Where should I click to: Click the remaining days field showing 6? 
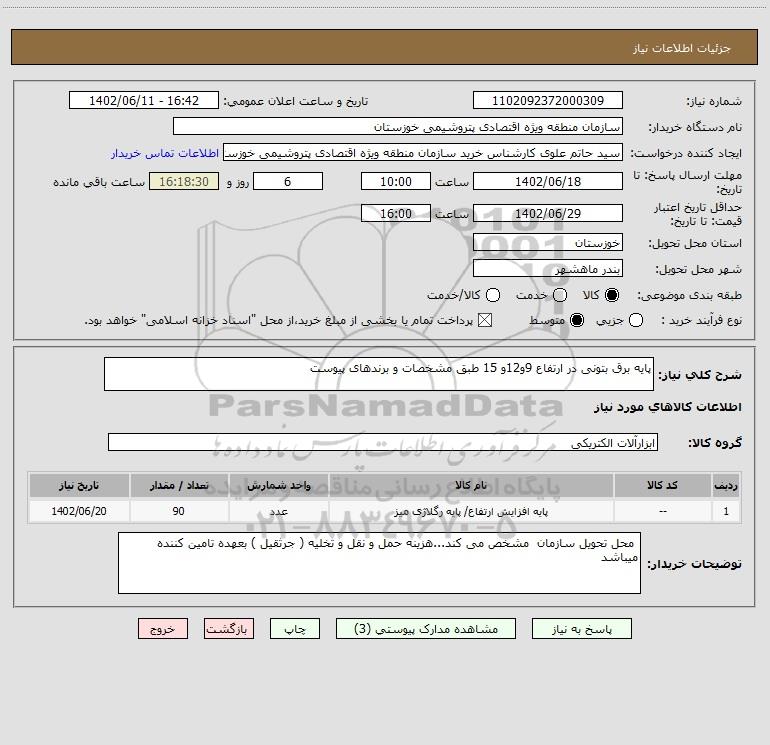[288, 181]
